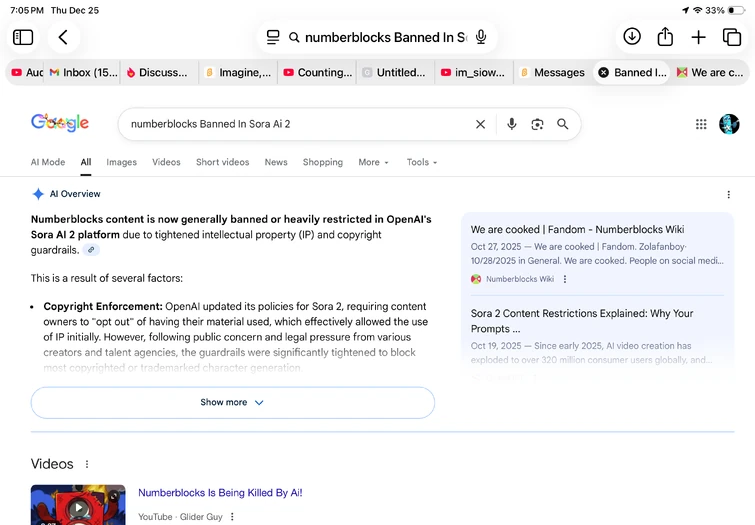Open Google account profile avatar
Screen dimensions: 755x525
(729, 124)
